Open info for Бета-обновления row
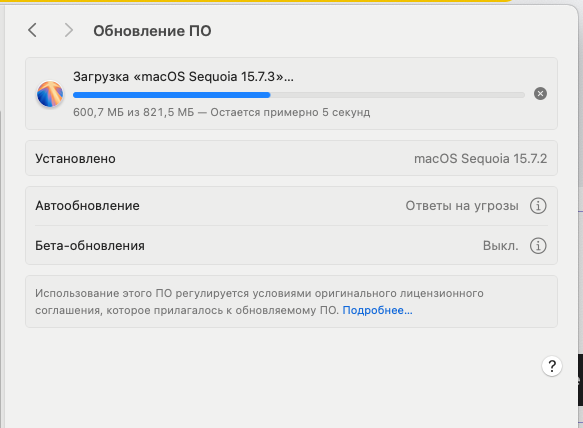 click(538, 246)
